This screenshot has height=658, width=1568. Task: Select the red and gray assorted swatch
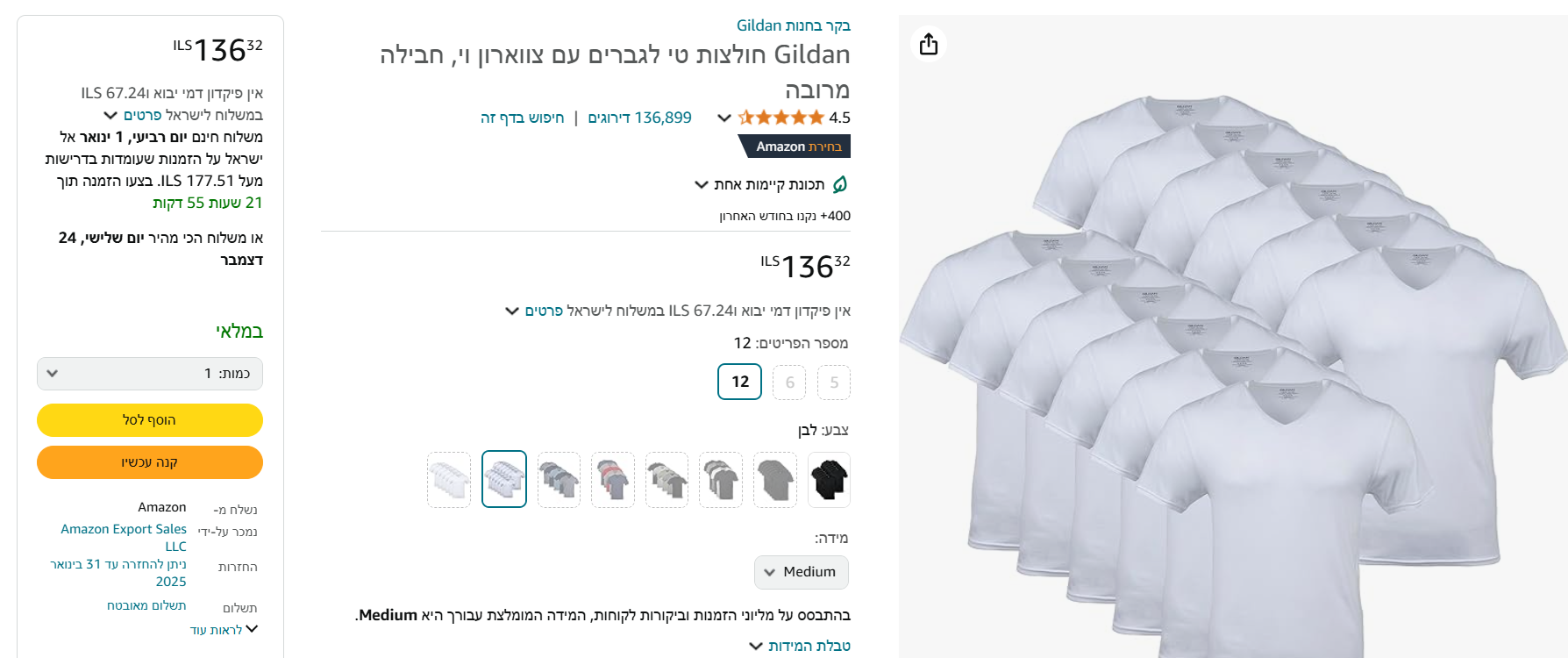613,480
